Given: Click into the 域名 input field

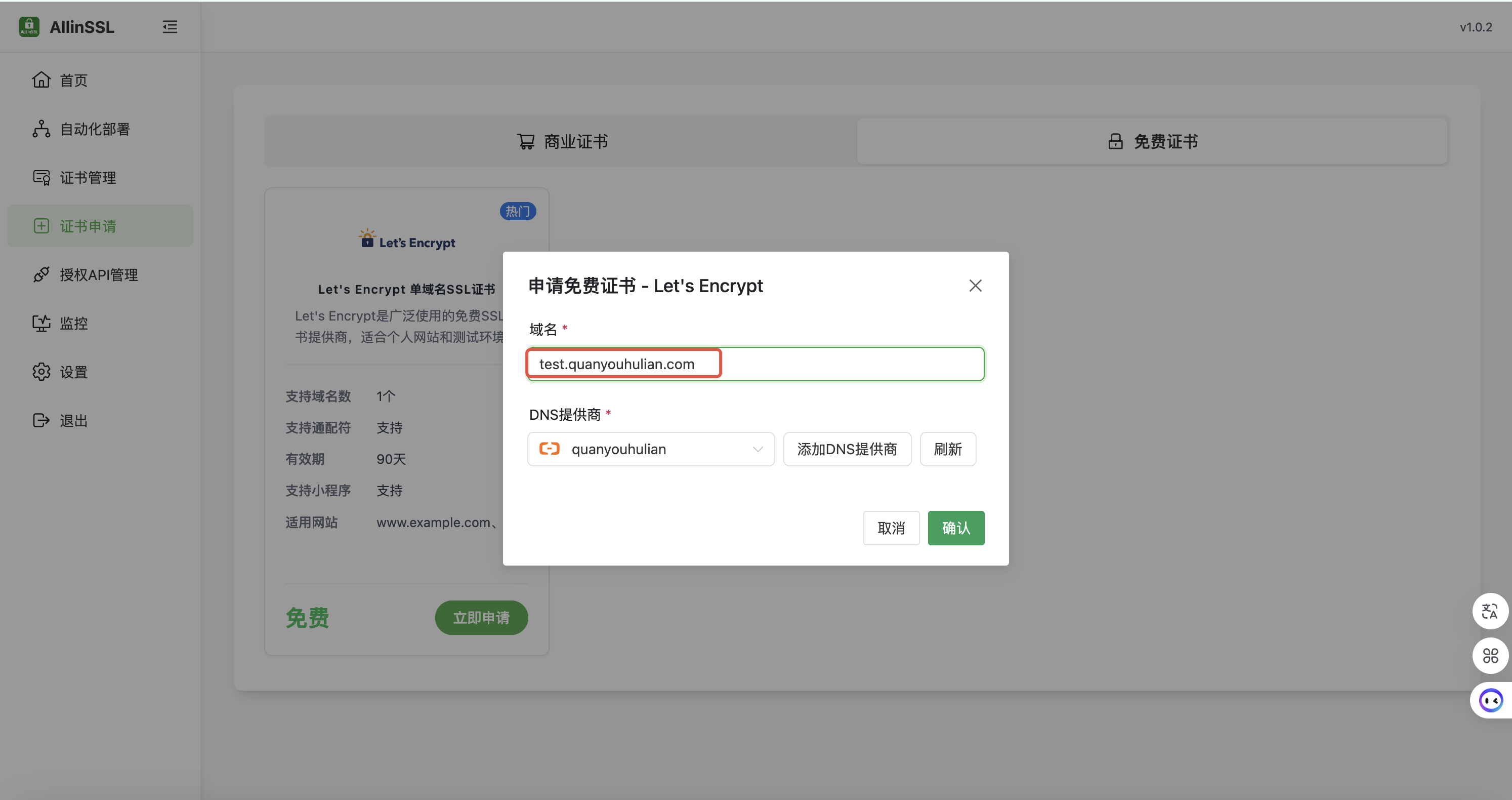Looking at the screenshot, I should click(755, 364).
